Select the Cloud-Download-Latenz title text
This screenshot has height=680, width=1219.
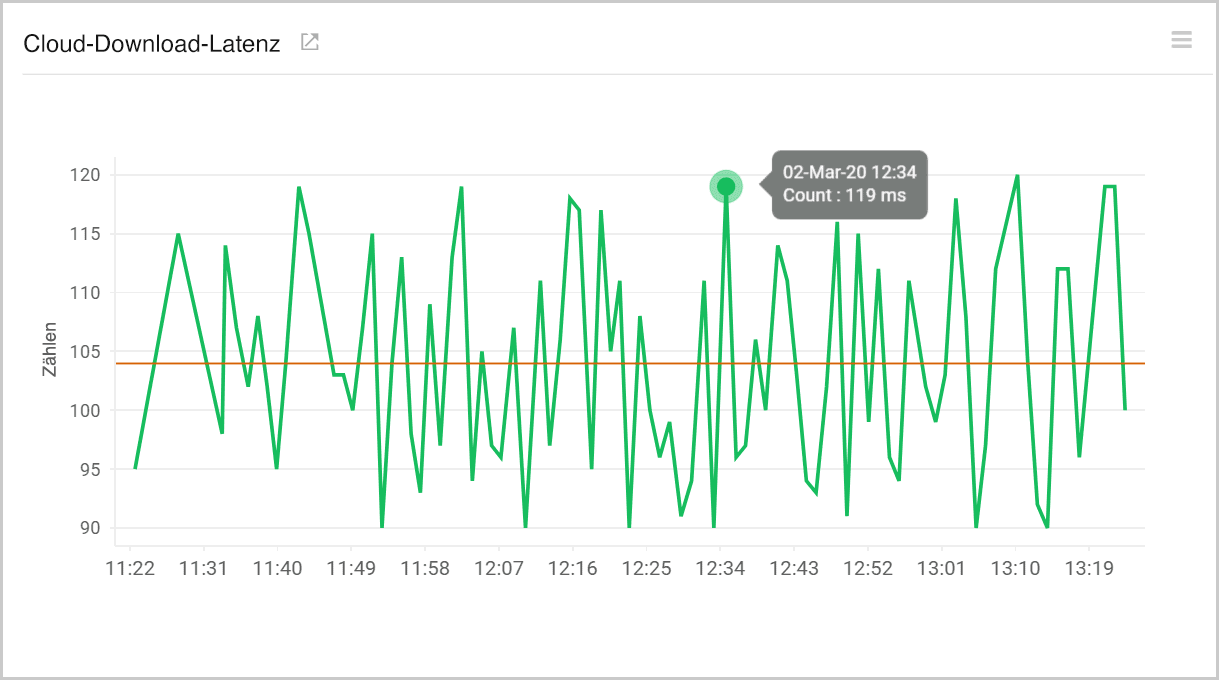pyautogui.click(x=152, y=44)
